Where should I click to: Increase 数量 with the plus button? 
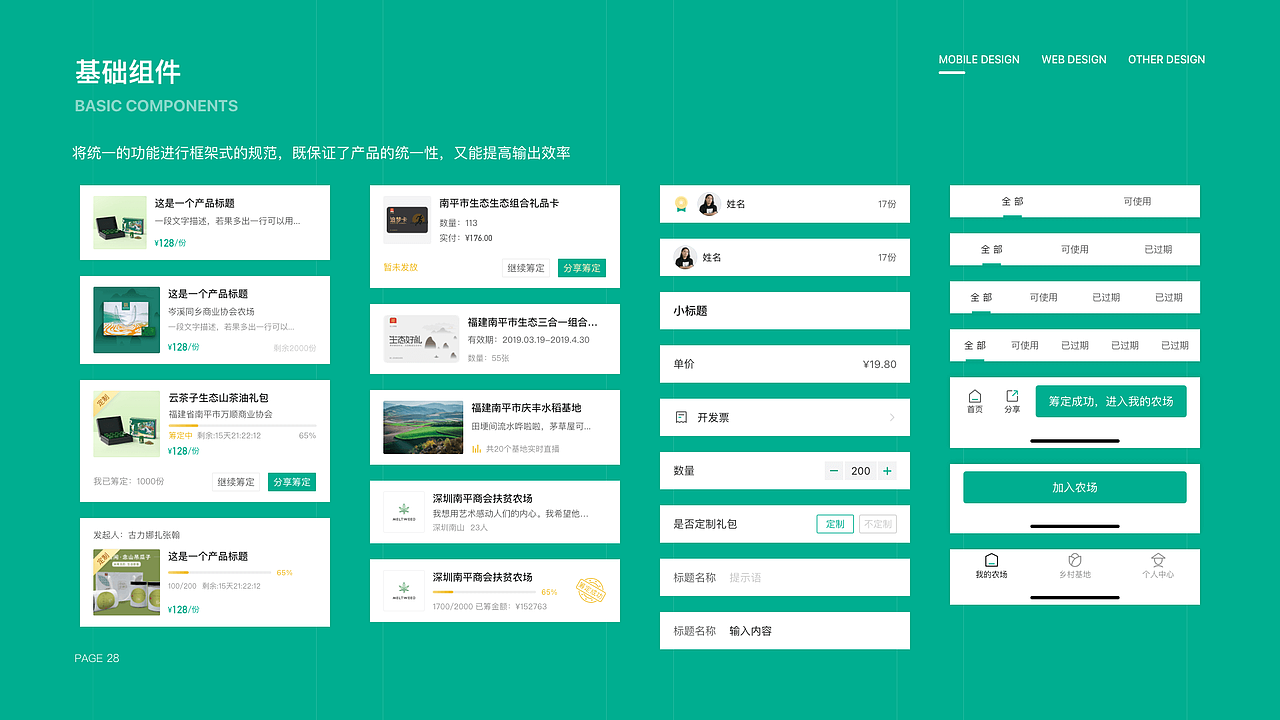pyautogui.click(x=887, y=471)
